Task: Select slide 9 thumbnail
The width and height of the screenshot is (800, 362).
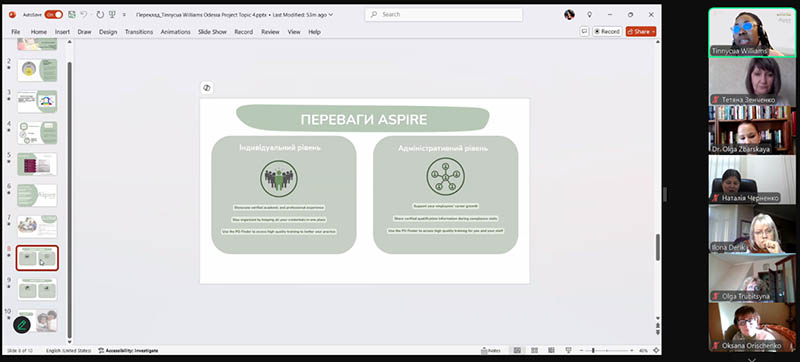Action: (37, 289)
